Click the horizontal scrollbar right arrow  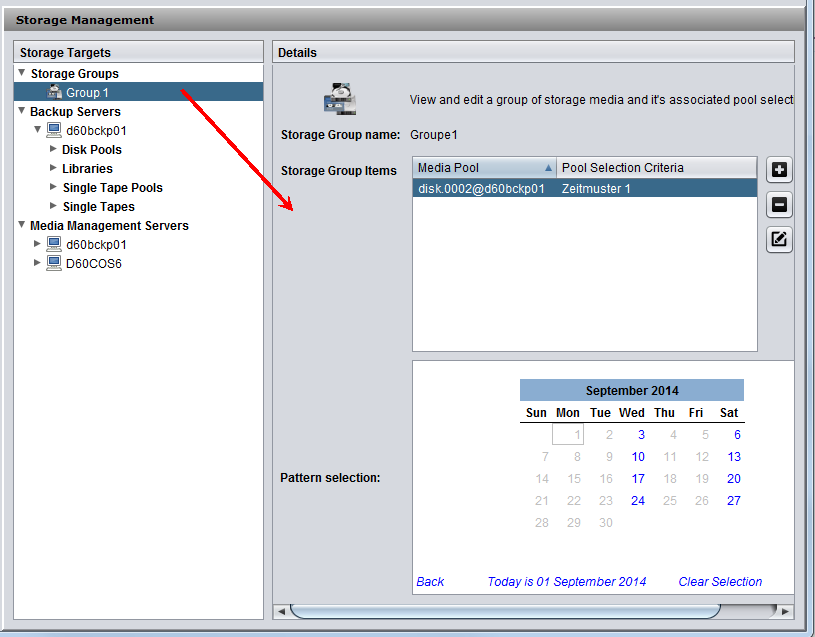tap(785, 611)
